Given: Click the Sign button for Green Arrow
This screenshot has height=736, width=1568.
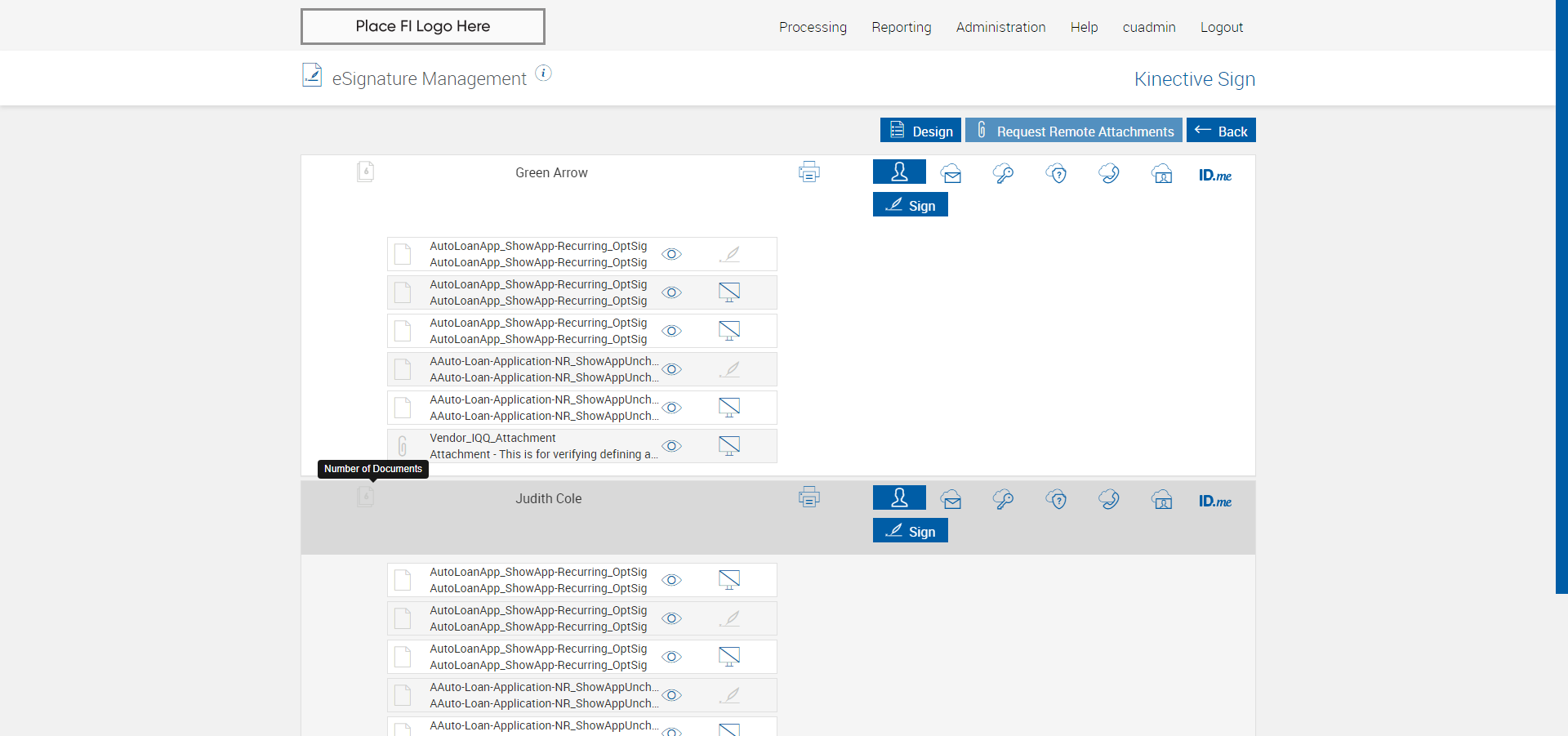Looking at the screenshot, I should coord(911,204).
